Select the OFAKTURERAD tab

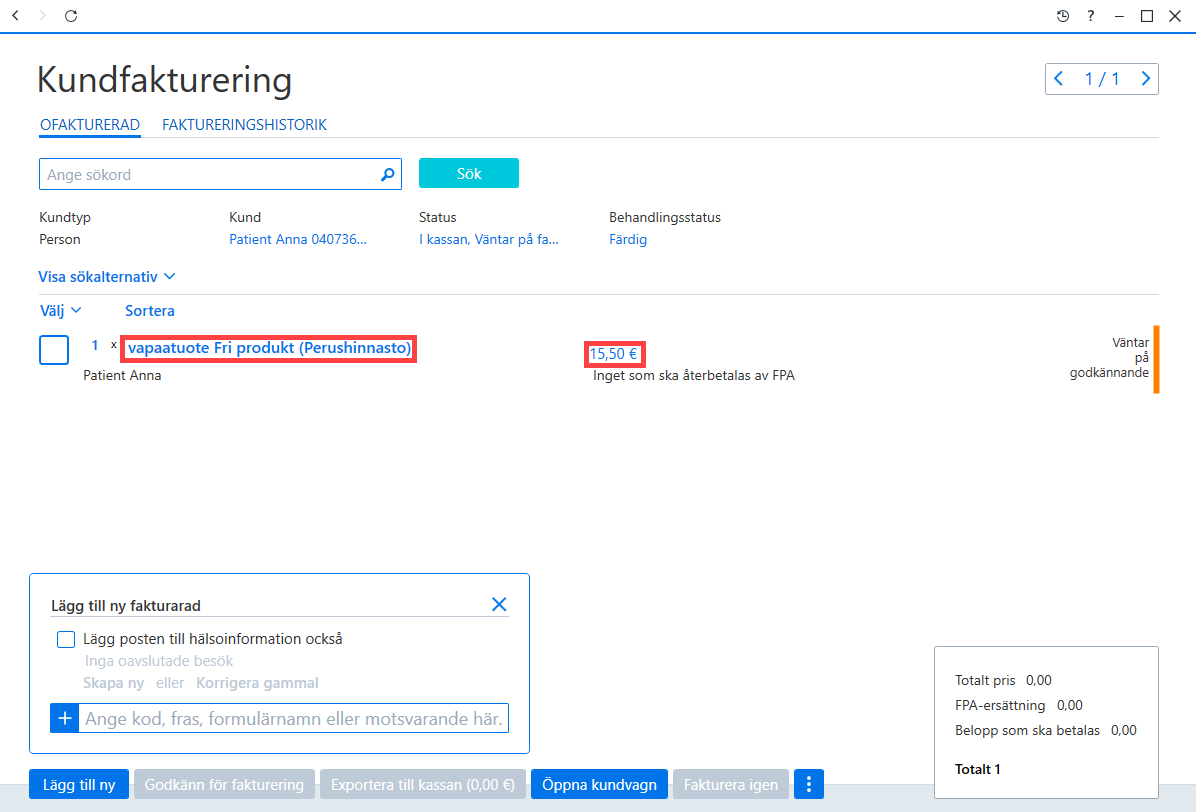(90, 125)
